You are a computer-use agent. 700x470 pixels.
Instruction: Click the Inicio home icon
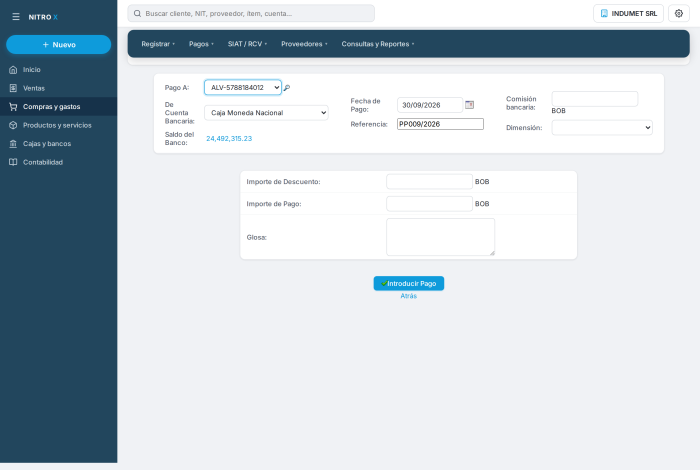(x=13, y=70)
